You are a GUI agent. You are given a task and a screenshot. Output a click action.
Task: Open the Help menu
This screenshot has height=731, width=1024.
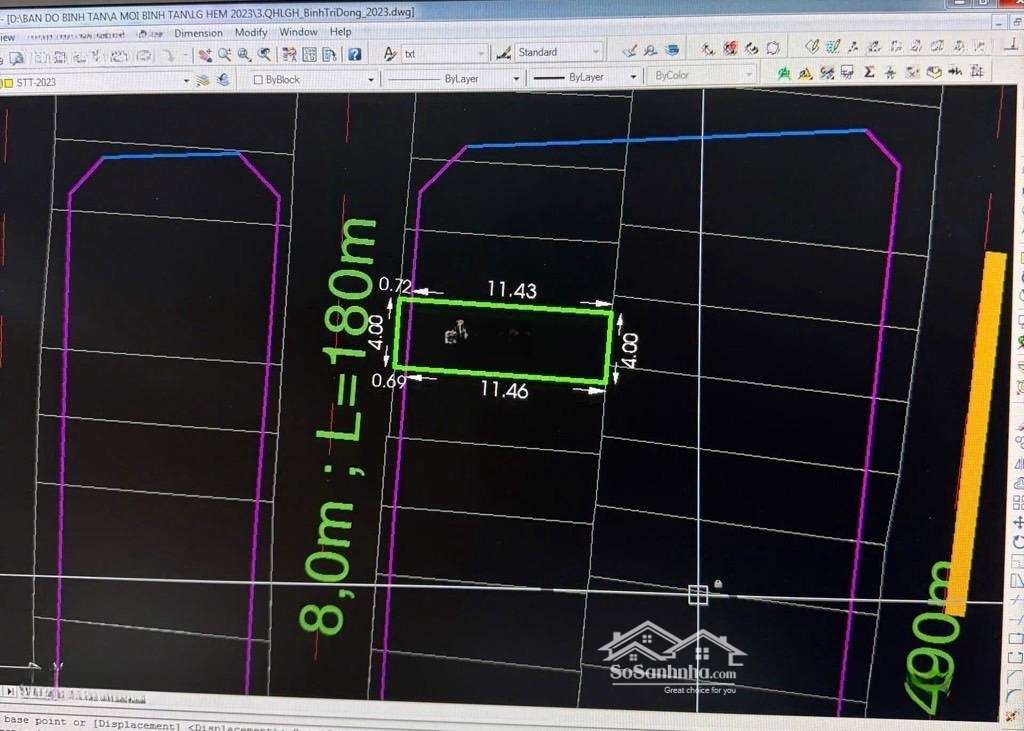[x=340, y=32]
